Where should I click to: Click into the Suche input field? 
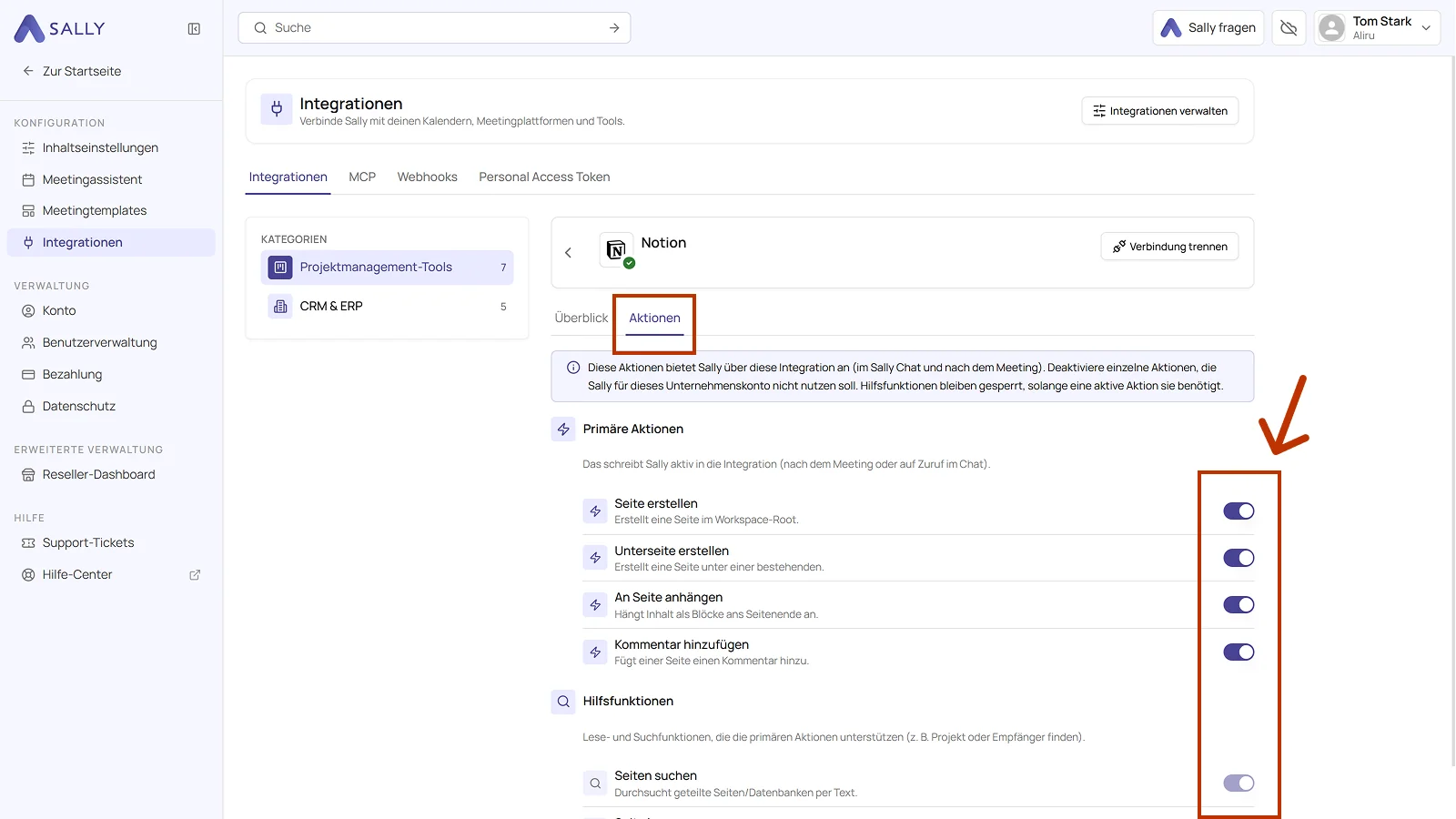point(434,28)
